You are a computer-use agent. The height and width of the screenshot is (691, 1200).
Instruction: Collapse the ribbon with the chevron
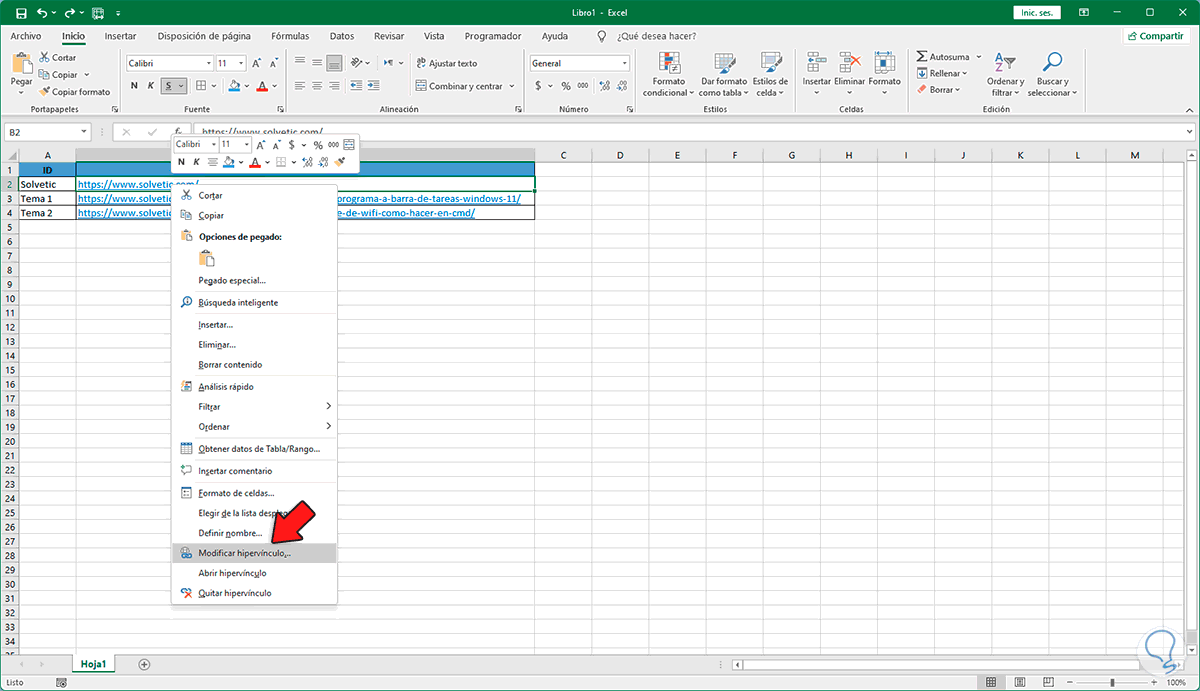click(x=1188, y=108)
